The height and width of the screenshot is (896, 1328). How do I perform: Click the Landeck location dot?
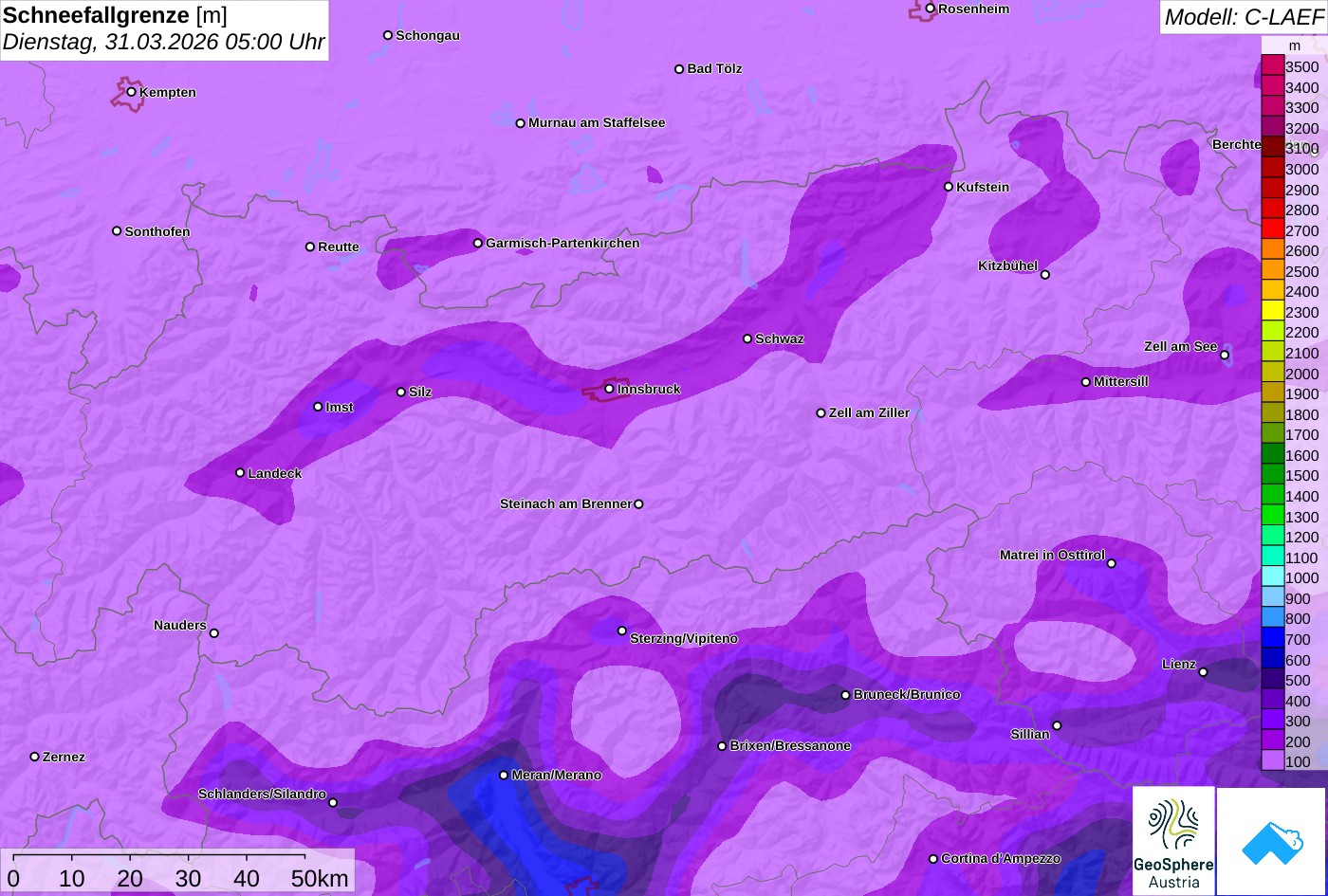[240, 473]
